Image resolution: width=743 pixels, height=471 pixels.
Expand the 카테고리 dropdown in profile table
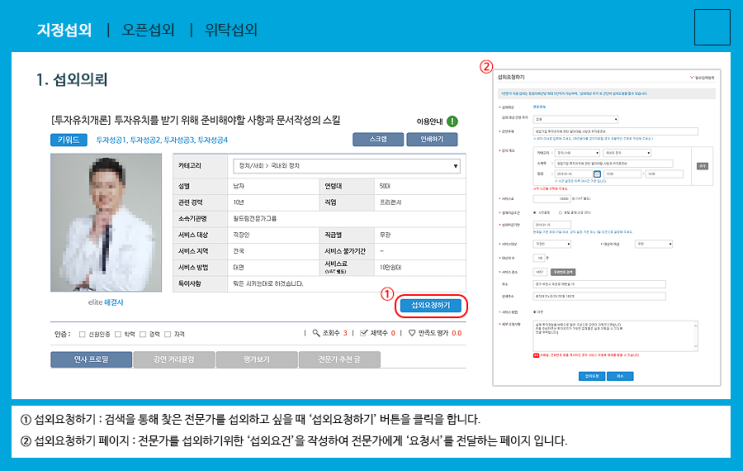coord(346,166)
